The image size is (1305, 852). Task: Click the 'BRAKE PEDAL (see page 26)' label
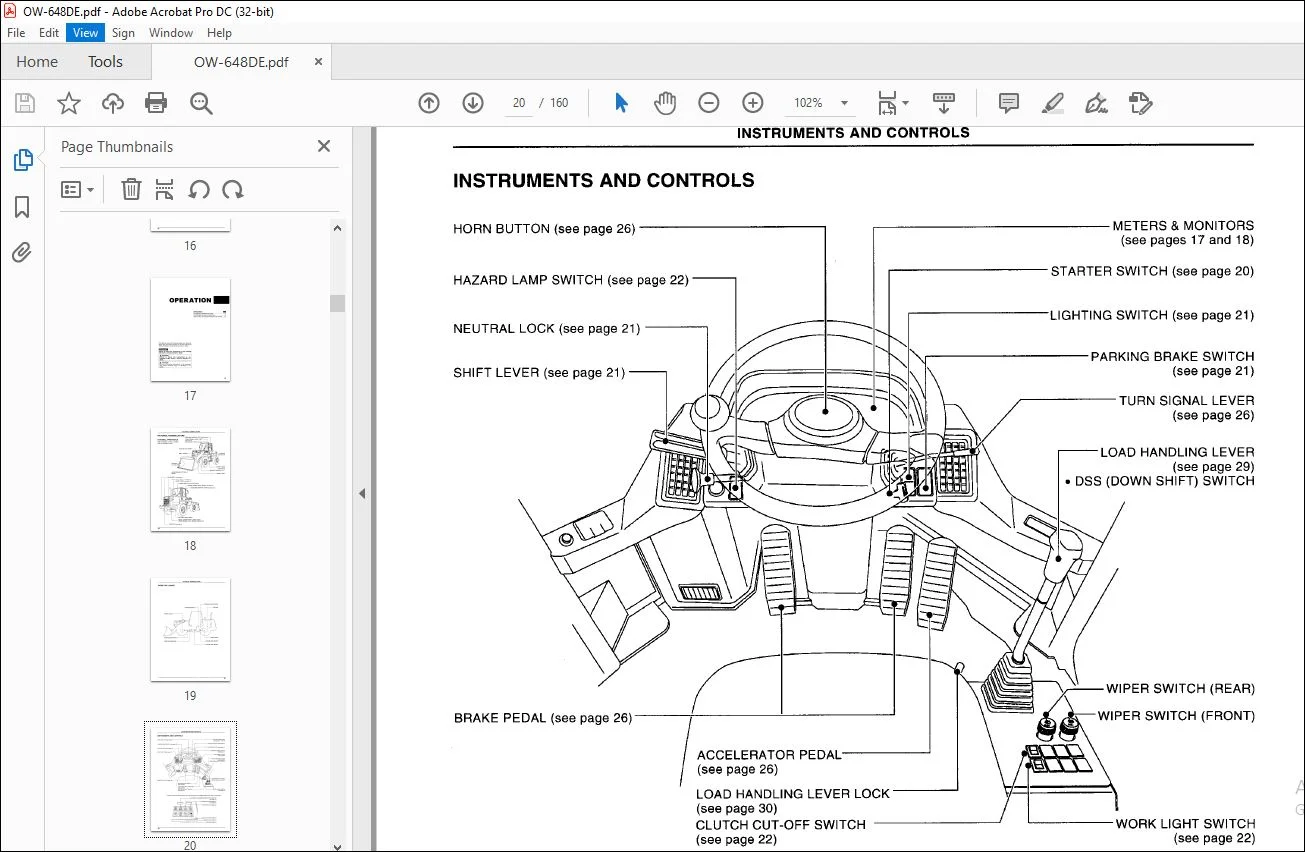coord(543,718)
